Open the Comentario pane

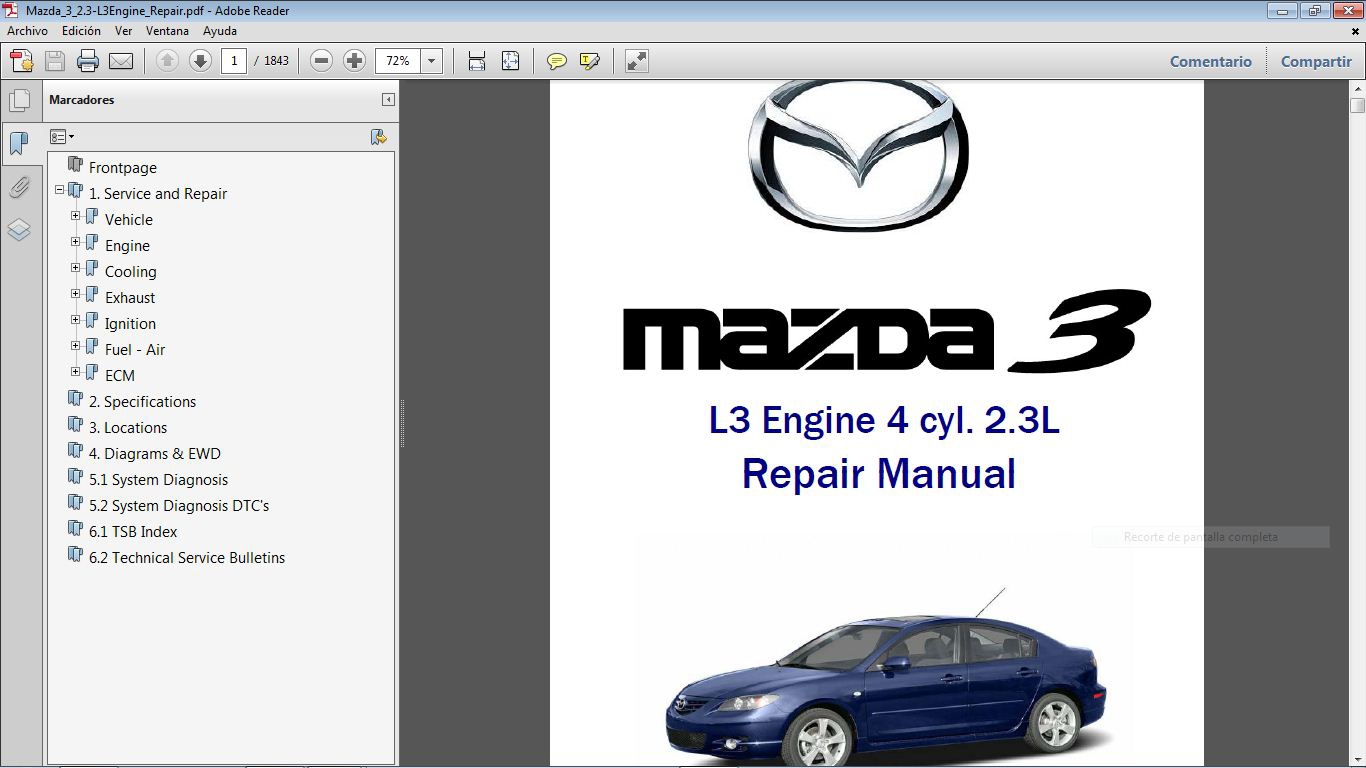pyautogui.click(x=1210, y=61)
